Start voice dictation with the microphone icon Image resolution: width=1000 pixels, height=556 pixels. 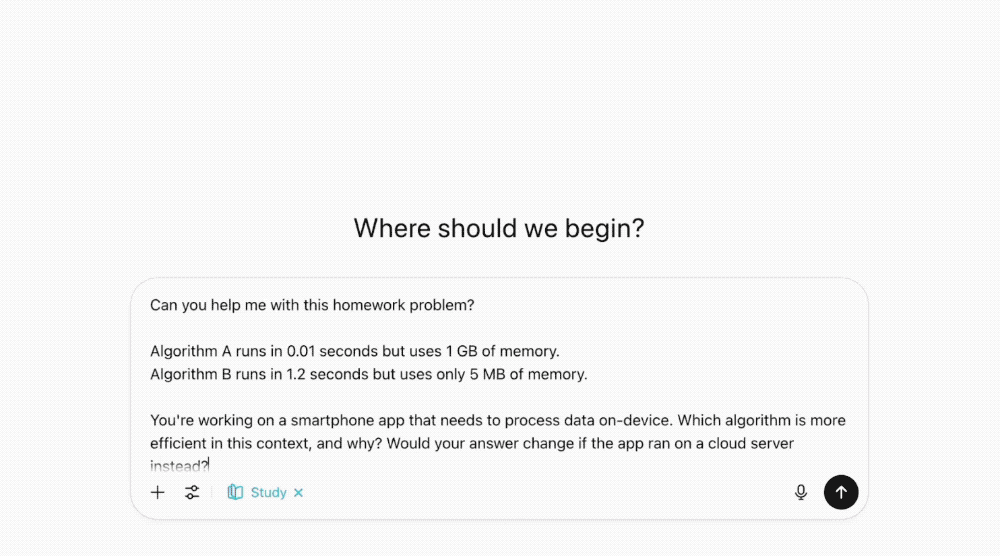pos(800,492)
